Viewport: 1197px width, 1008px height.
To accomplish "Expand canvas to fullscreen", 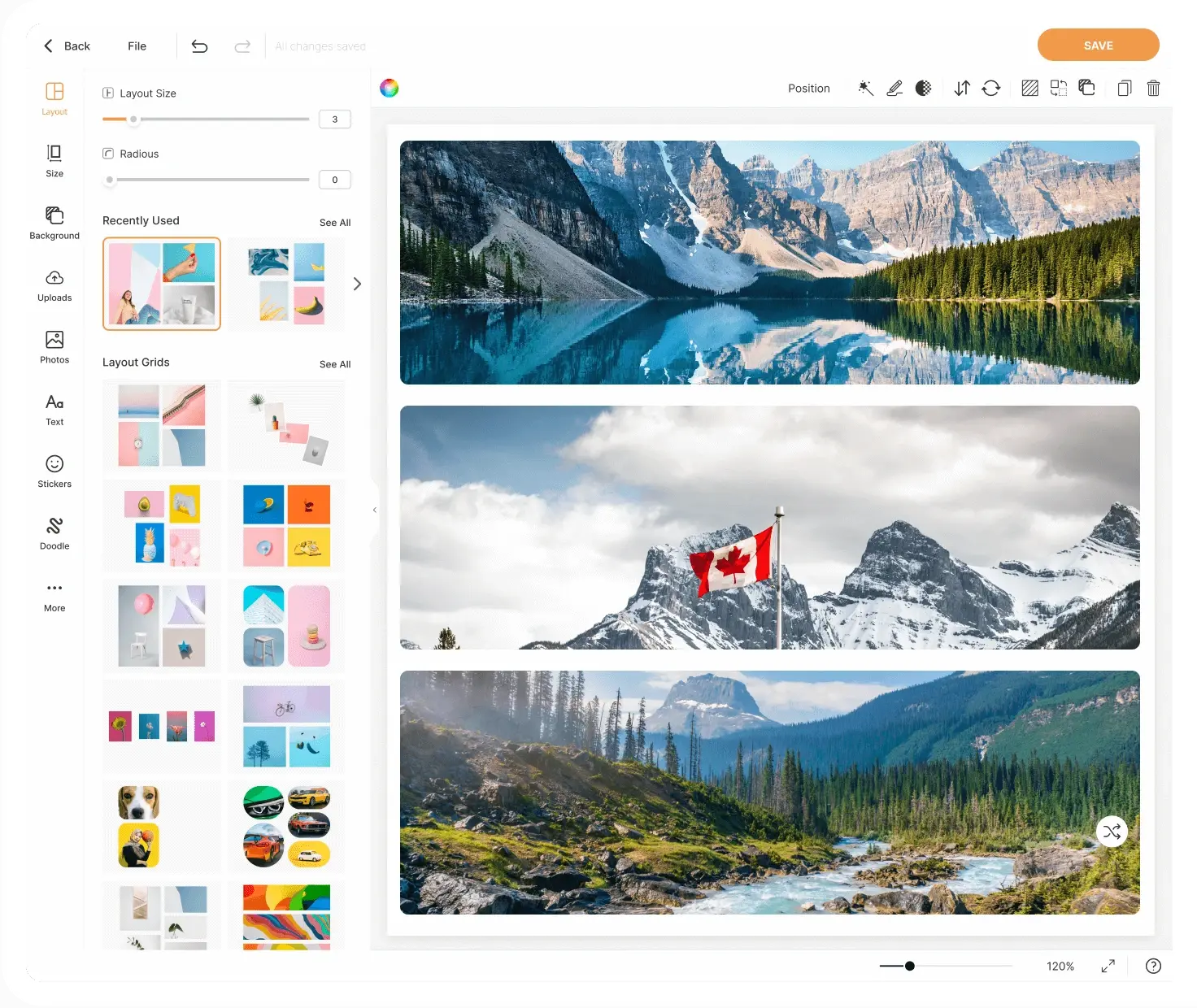I will coord(1108,966).
